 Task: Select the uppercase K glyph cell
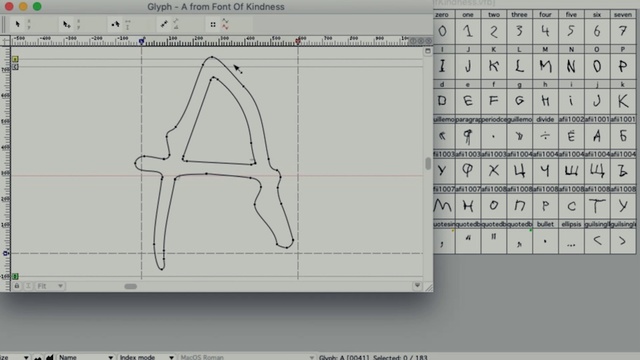[494, 66]
